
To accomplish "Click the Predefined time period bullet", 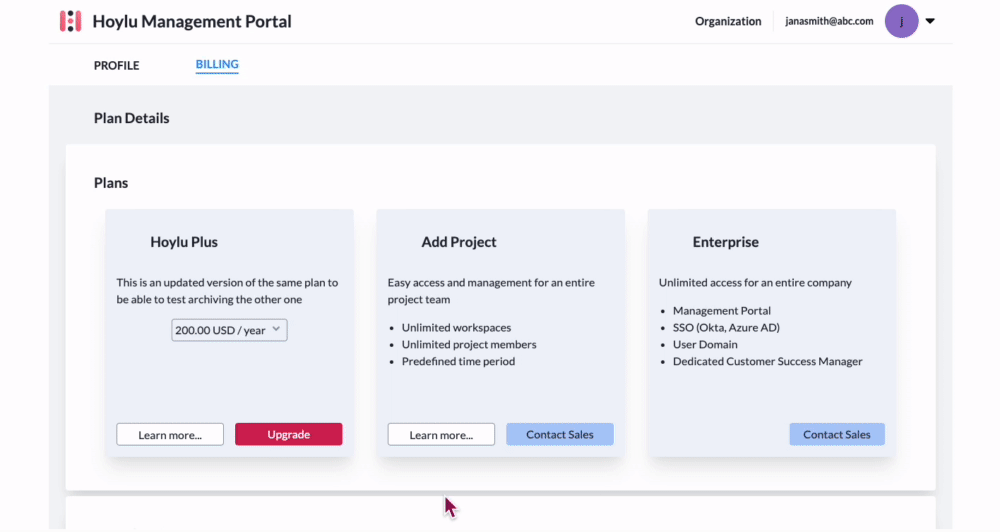I will coord(458,361).
